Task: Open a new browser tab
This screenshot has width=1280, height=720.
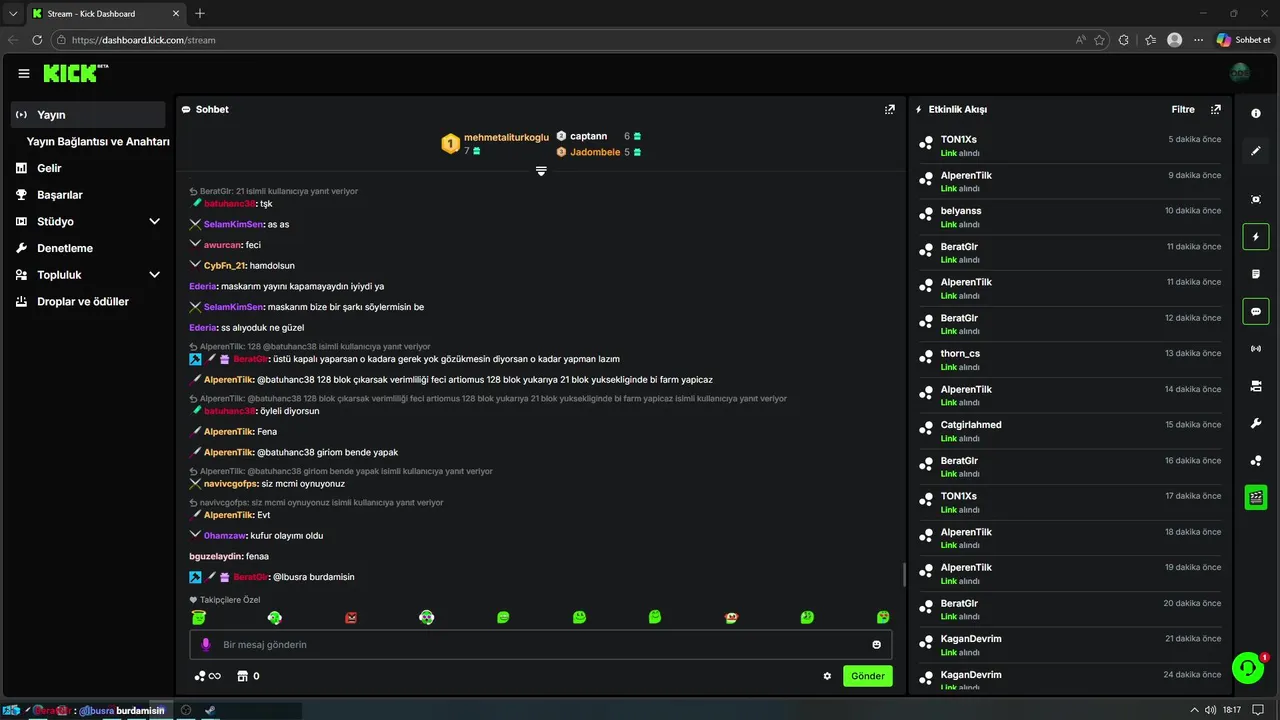Action: [x=200, y=14]
